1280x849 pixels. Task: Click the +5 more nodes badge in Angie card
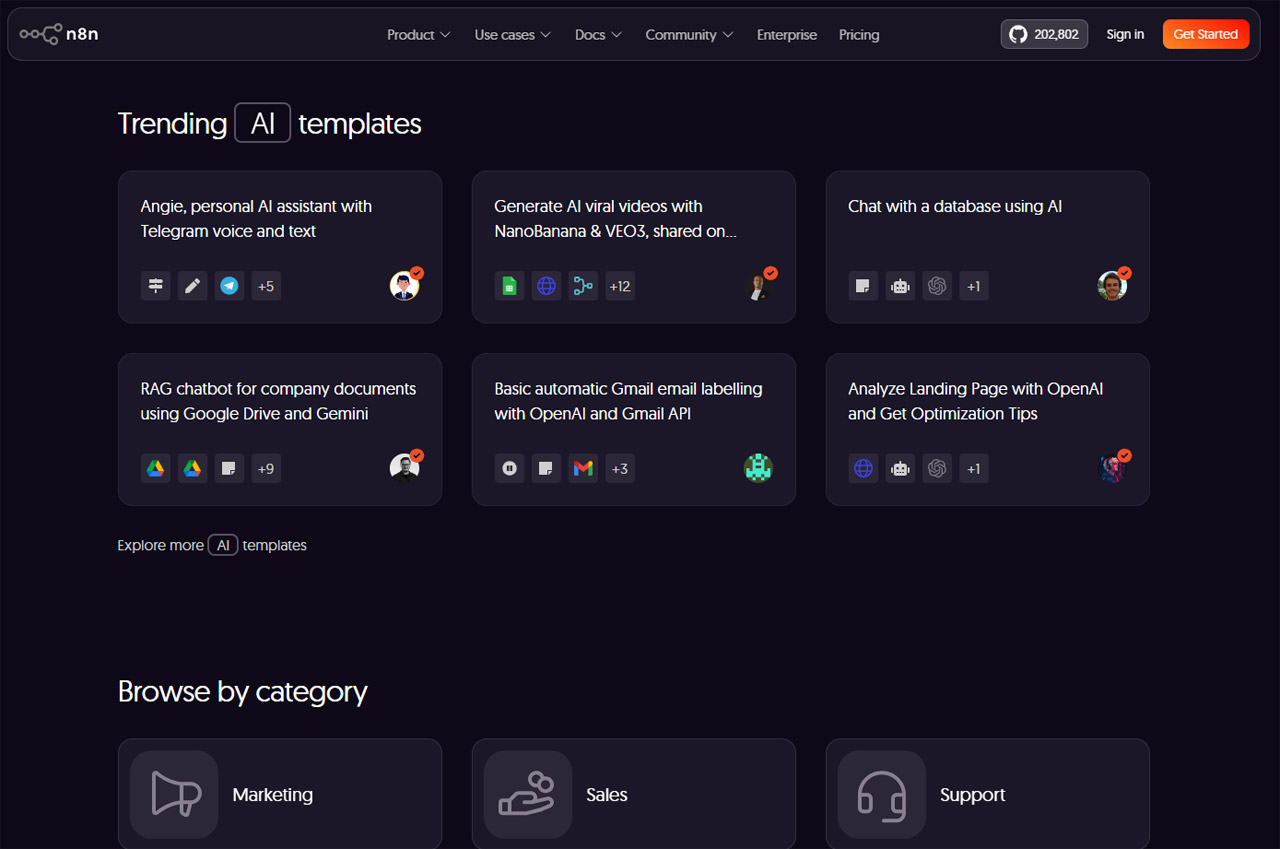[266, 286]
